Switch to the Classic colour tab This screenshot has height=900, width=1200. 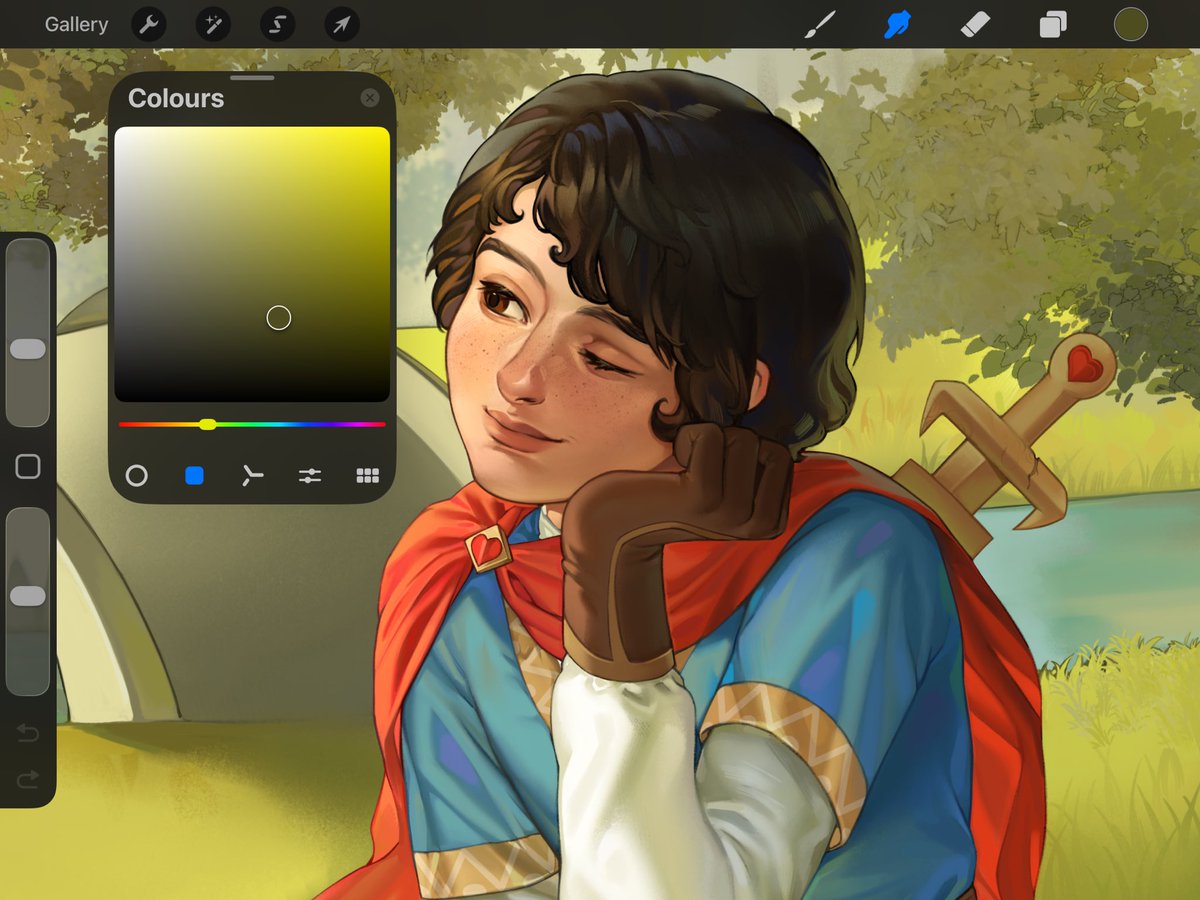click(194, 476)
